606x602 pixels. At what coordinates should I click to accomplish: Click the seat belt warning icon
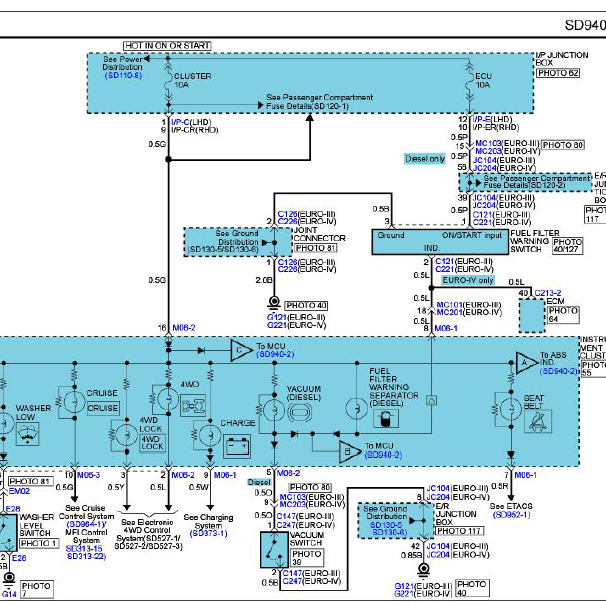point(538,422)
